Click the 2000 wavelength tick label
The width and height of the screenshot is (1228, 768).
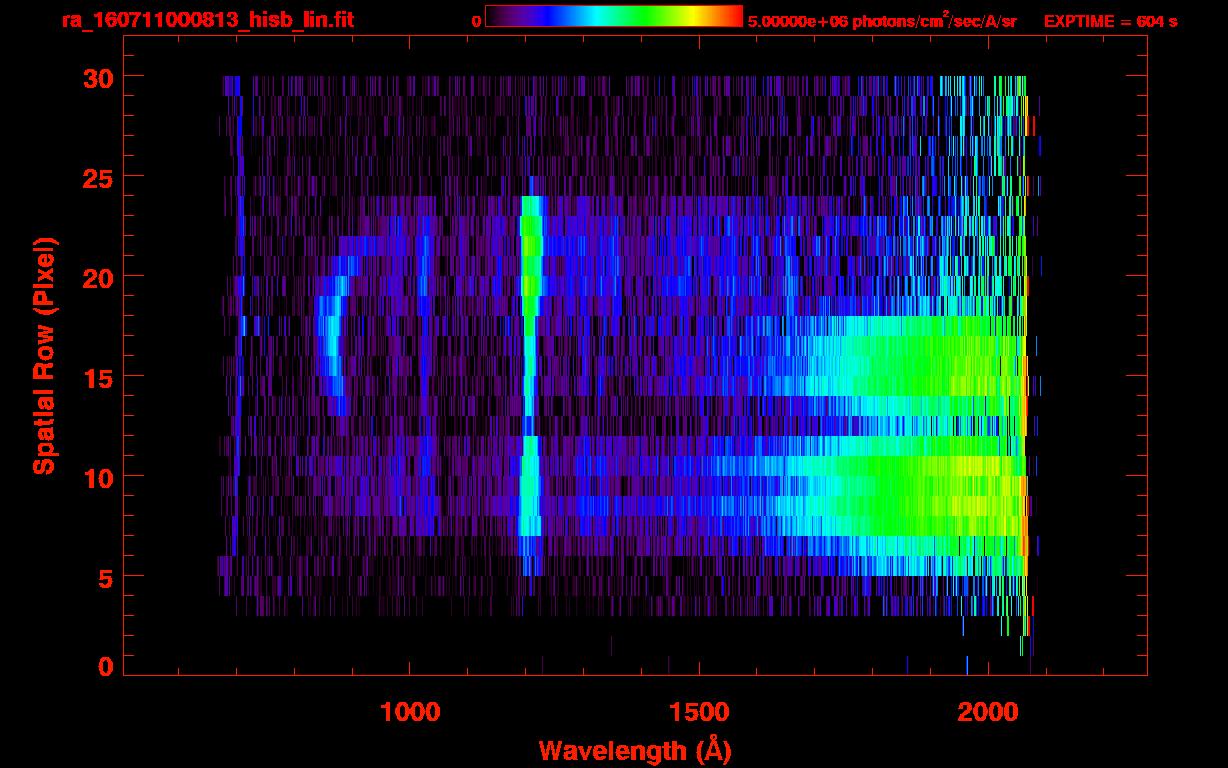point(987,712)
